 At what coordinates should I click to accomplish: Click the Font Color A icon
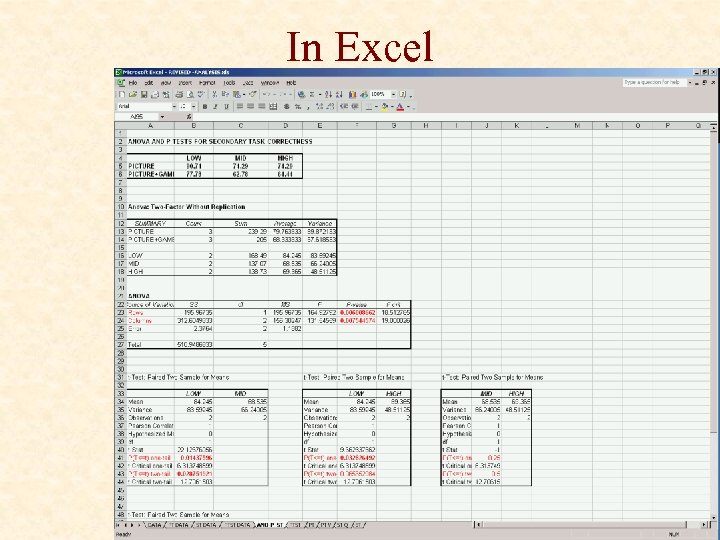click(x=400, y=107)
